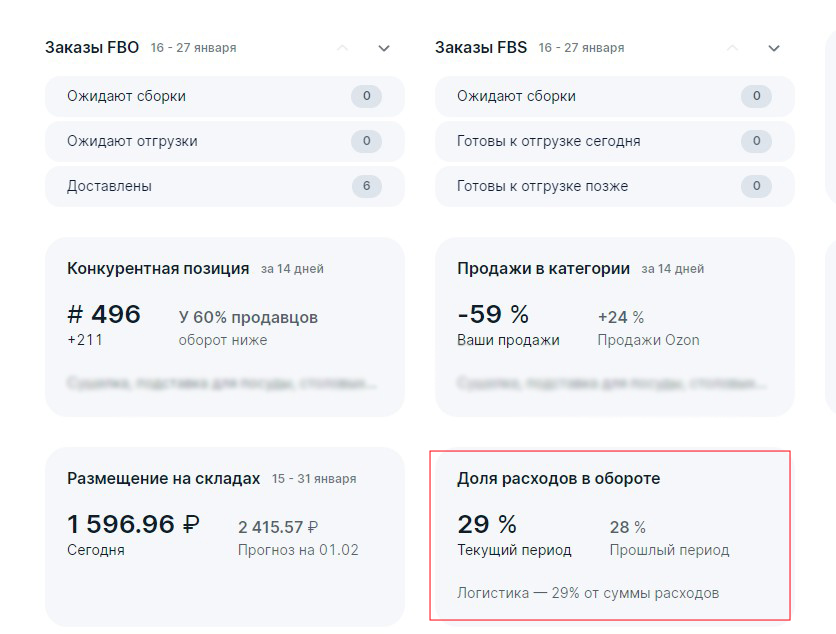The width and height of the screenshot is (836, 634).
Task: Expand Заказы FBS using the down chevron
Action: pos(773,48)
